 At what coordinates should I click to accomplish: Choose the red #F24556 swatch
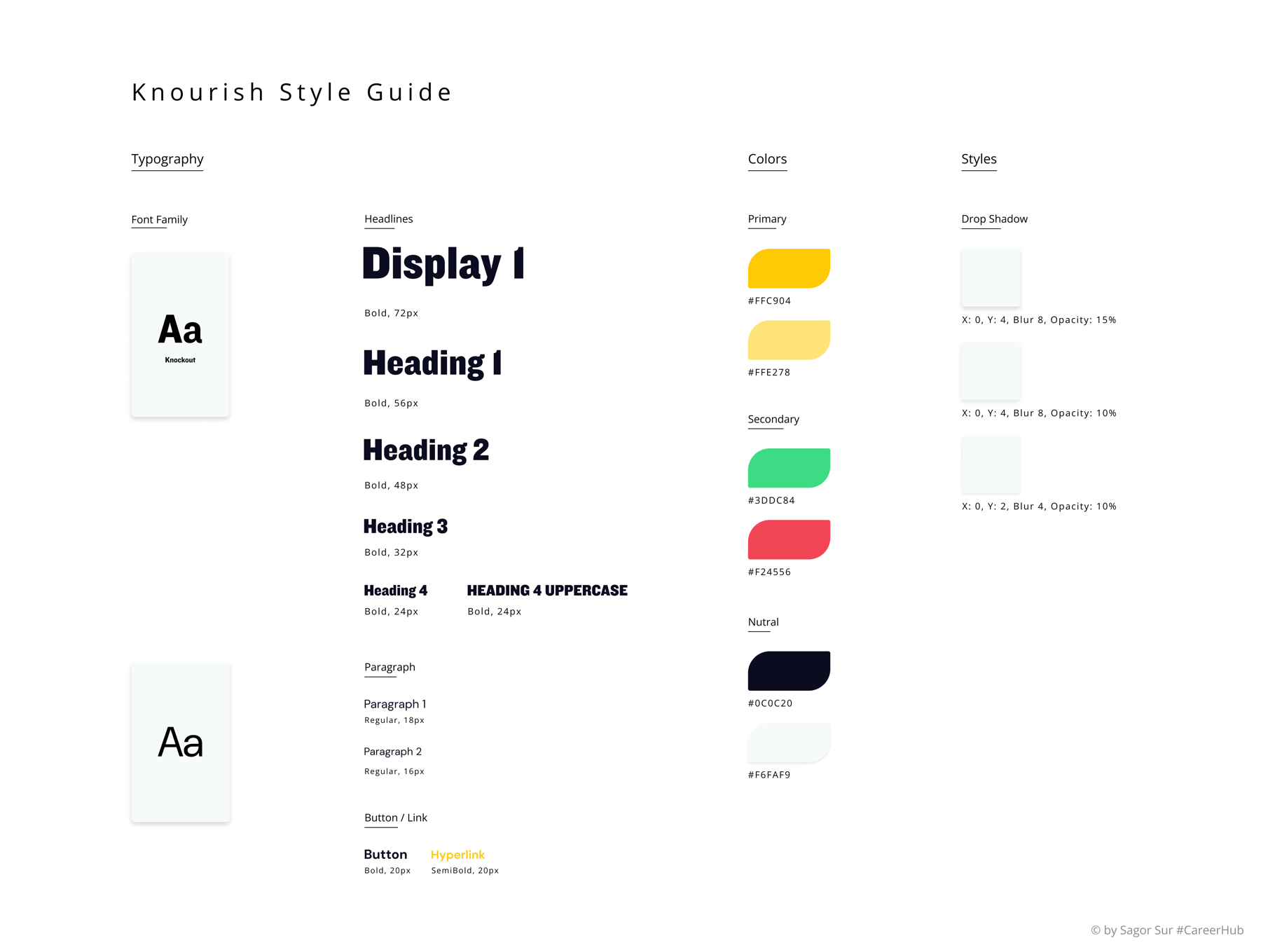789,539
